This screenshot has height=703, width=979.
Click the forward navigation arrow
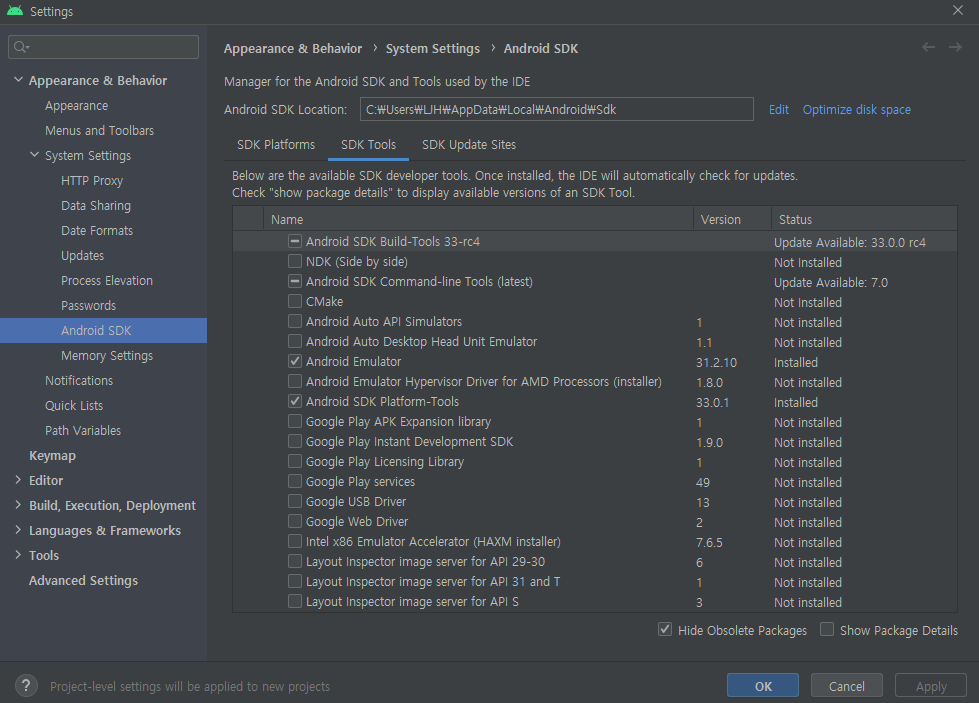955,47
